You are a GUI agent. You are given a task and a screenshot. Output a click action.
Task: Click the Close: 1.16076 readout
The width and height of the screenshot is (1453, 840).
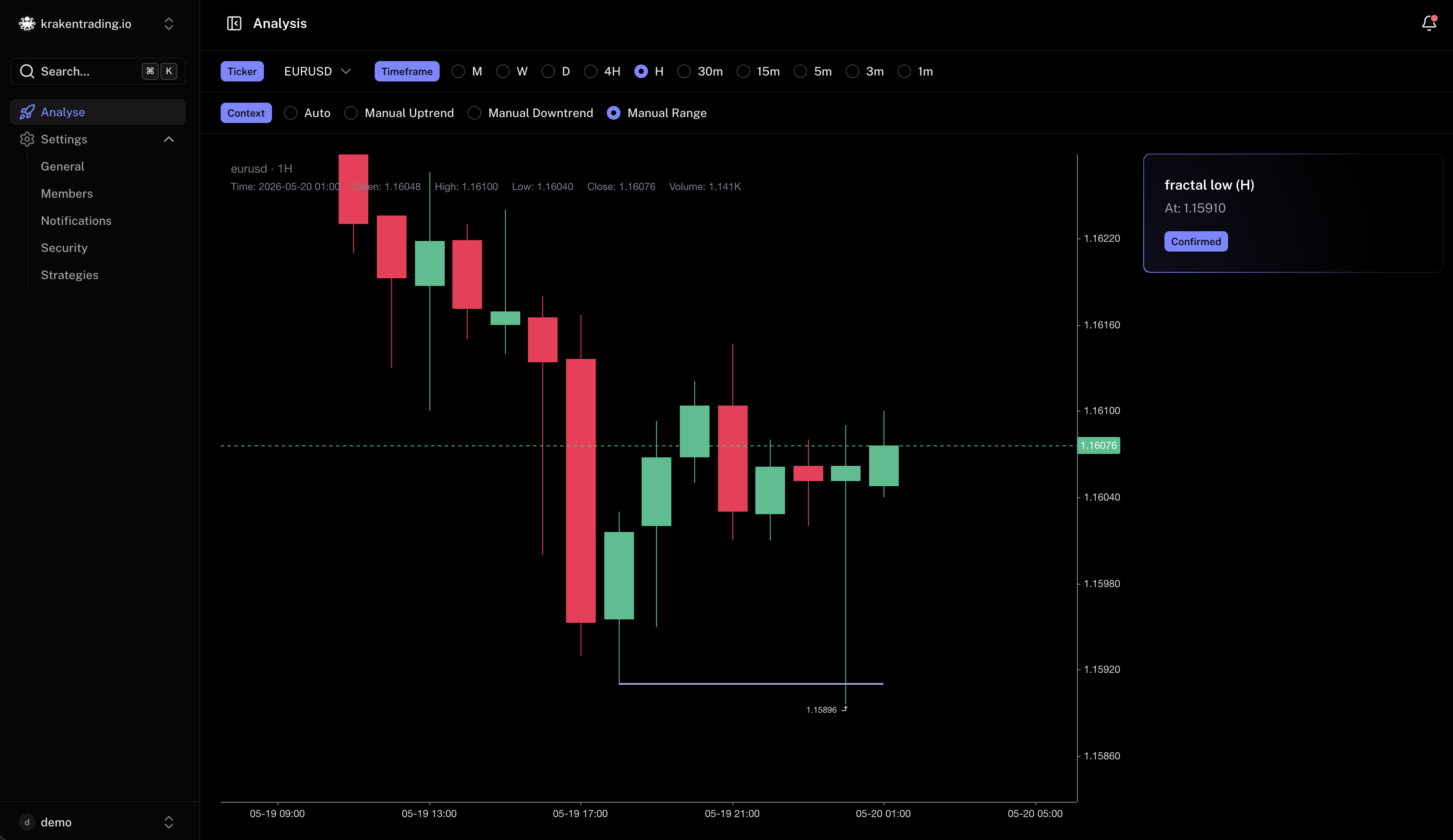[621, 186]
